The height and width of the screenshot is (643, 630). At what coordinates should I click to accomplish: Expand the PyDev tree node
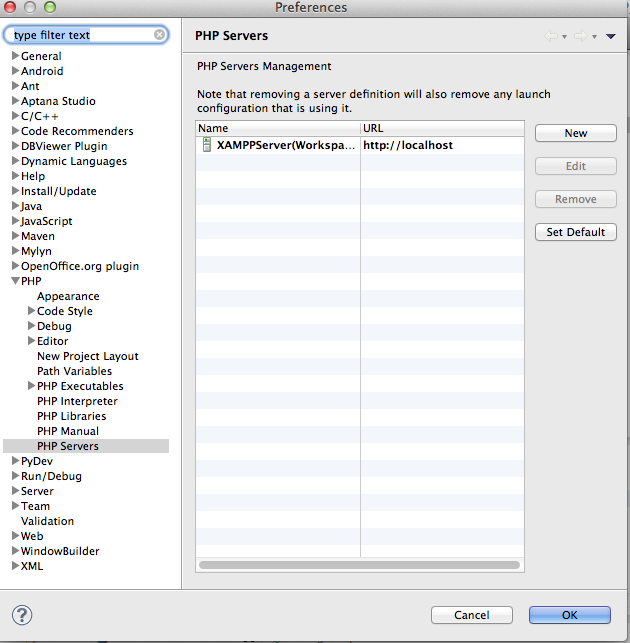click(16, 461)
